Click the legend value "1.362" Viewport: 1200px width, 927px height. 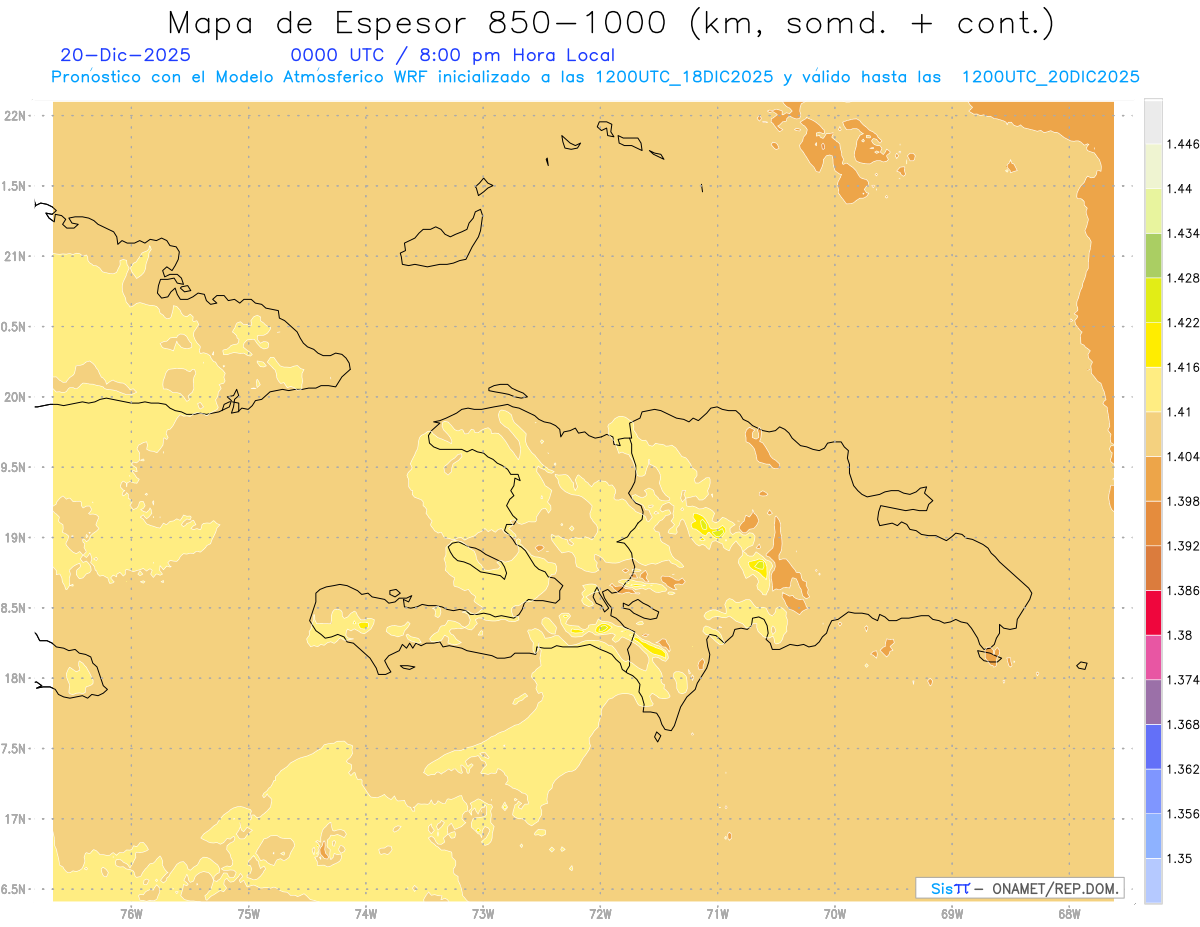click(x=1184, y=769)
